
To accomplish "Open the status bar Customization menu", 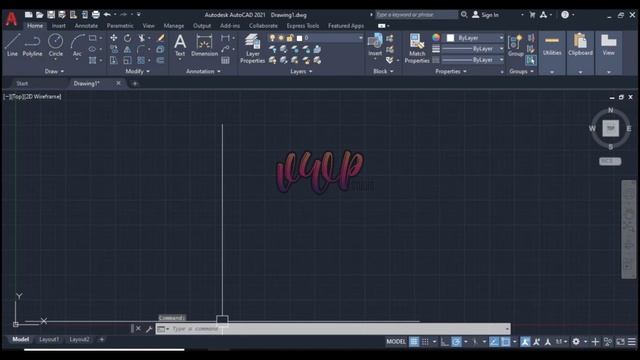I will (632, 342).
